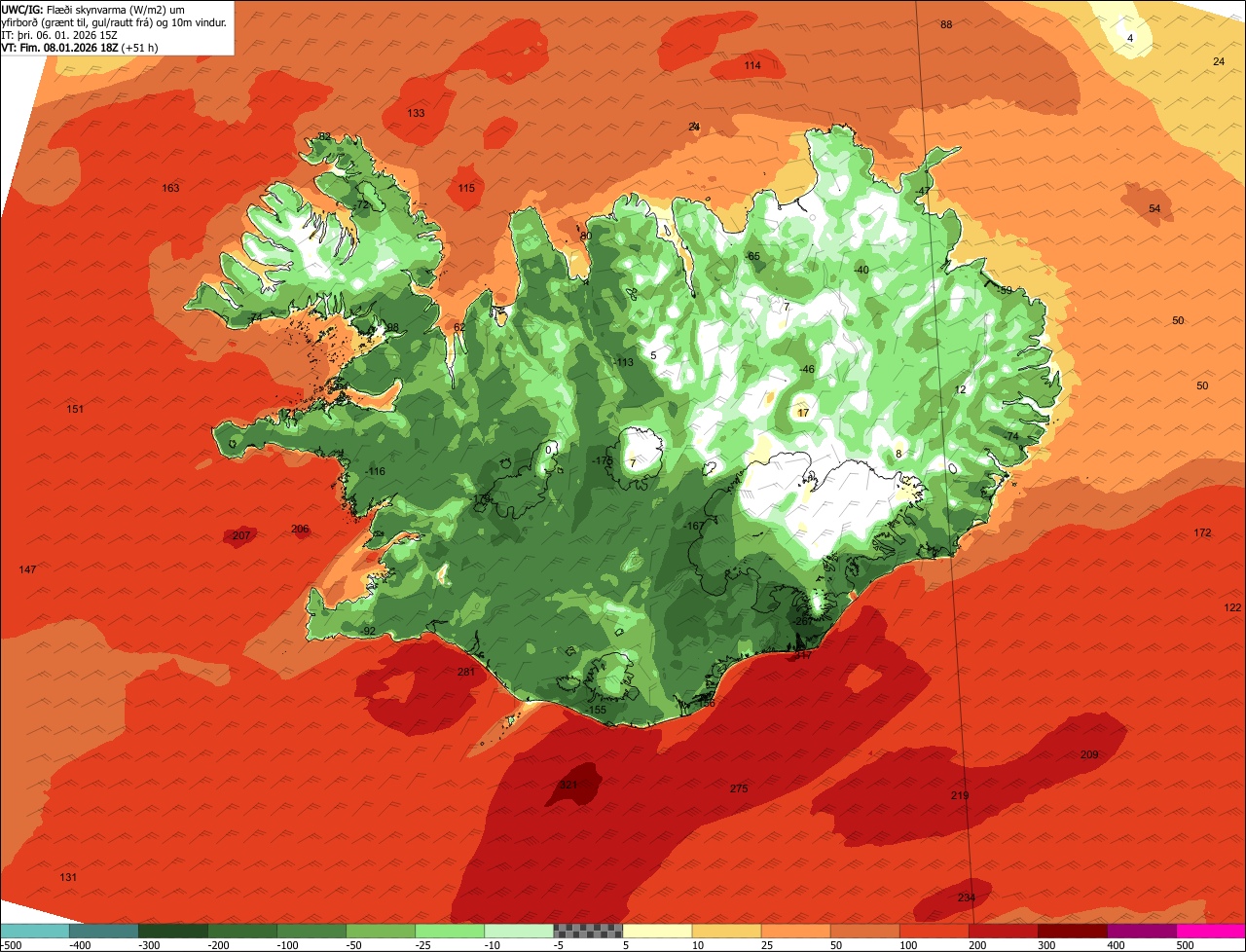Pick the 400 to 500 purple legend swatch
This screenshot has height=952, width=1246.
pos(1141,931)
